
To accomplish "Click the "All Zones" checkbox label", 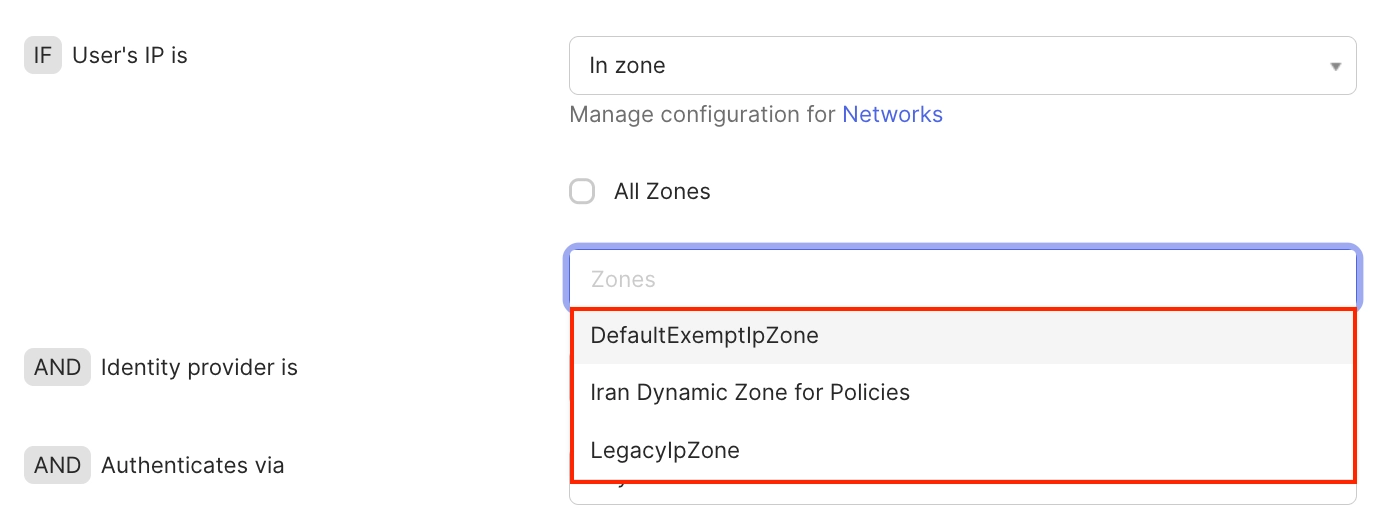I will coord(662,191).
